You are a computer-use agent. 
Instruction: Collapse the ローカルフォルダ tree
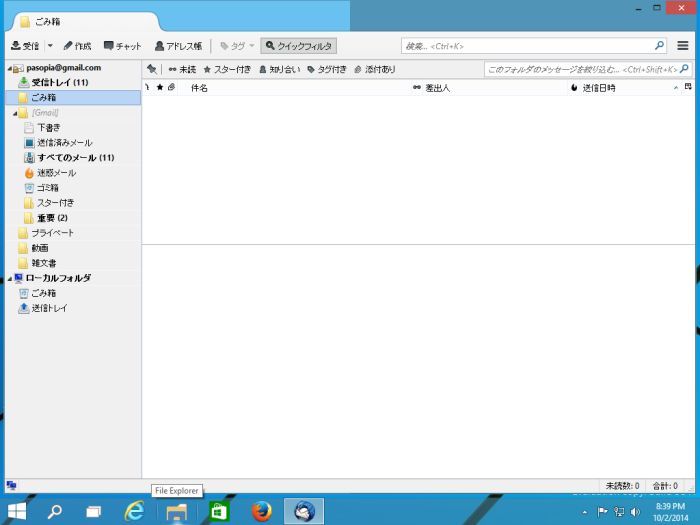tap(9, 279)
